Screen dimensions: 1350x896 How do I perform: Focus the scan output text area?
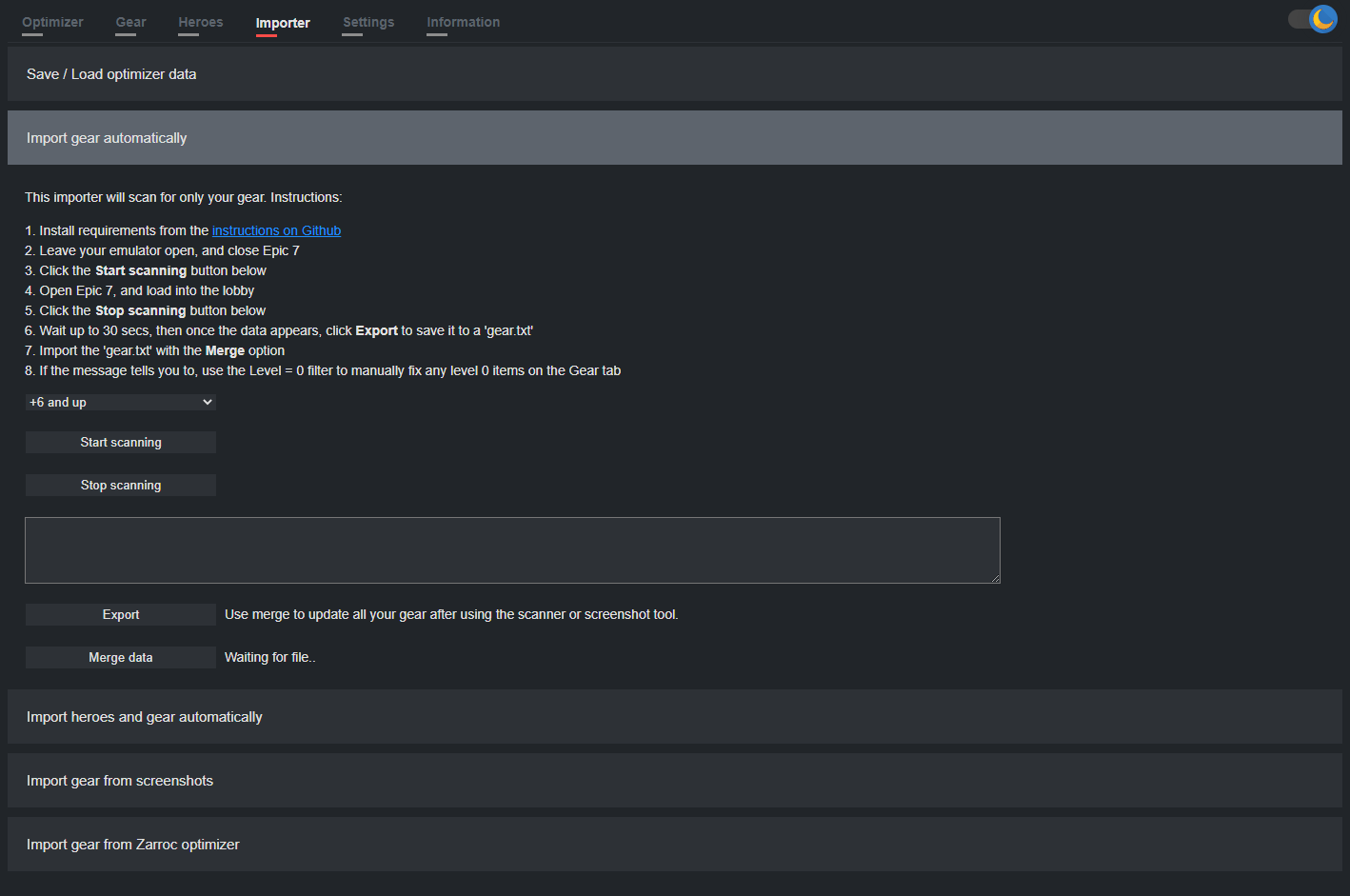click(x=512, y=550)
